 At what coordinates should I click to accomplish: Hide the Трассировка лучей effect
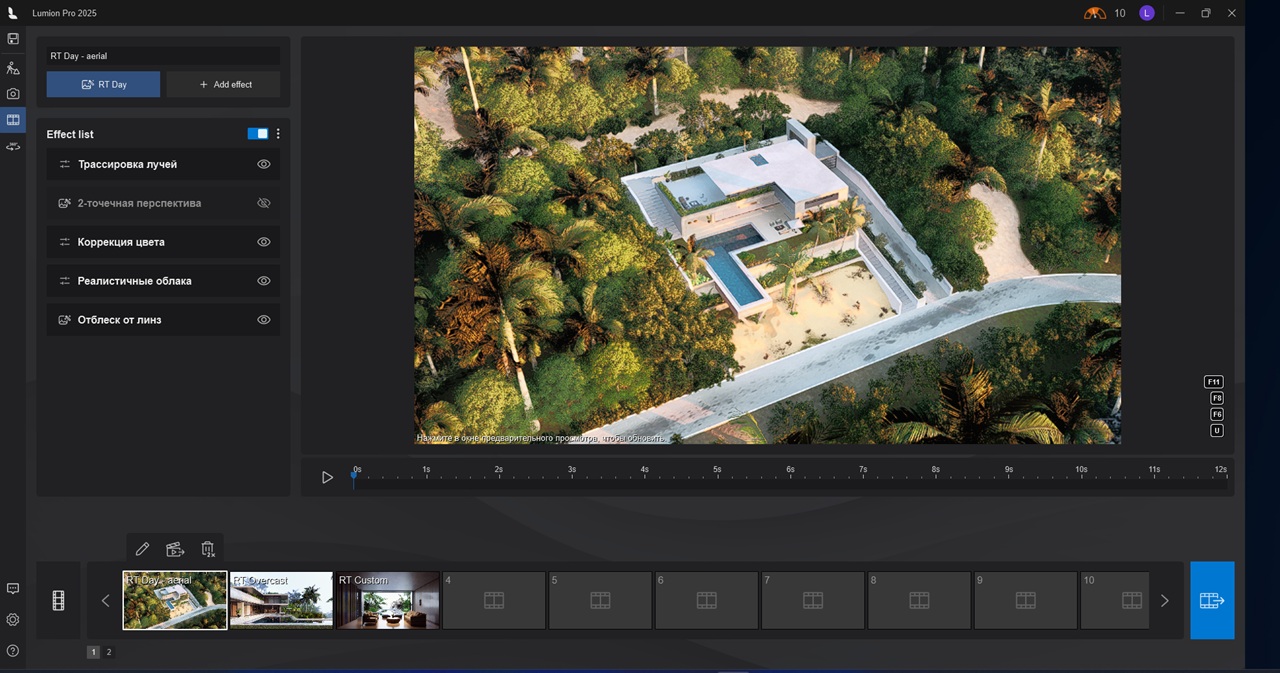(264, 164)
